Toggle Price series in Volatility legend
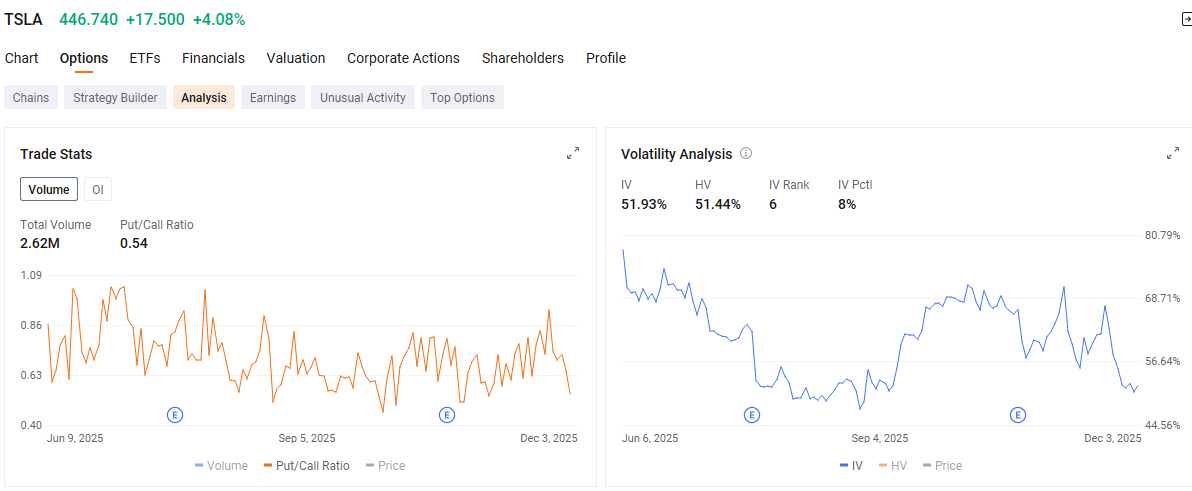The height and width of the screenshot is (491, 1192). click(941, 465)
